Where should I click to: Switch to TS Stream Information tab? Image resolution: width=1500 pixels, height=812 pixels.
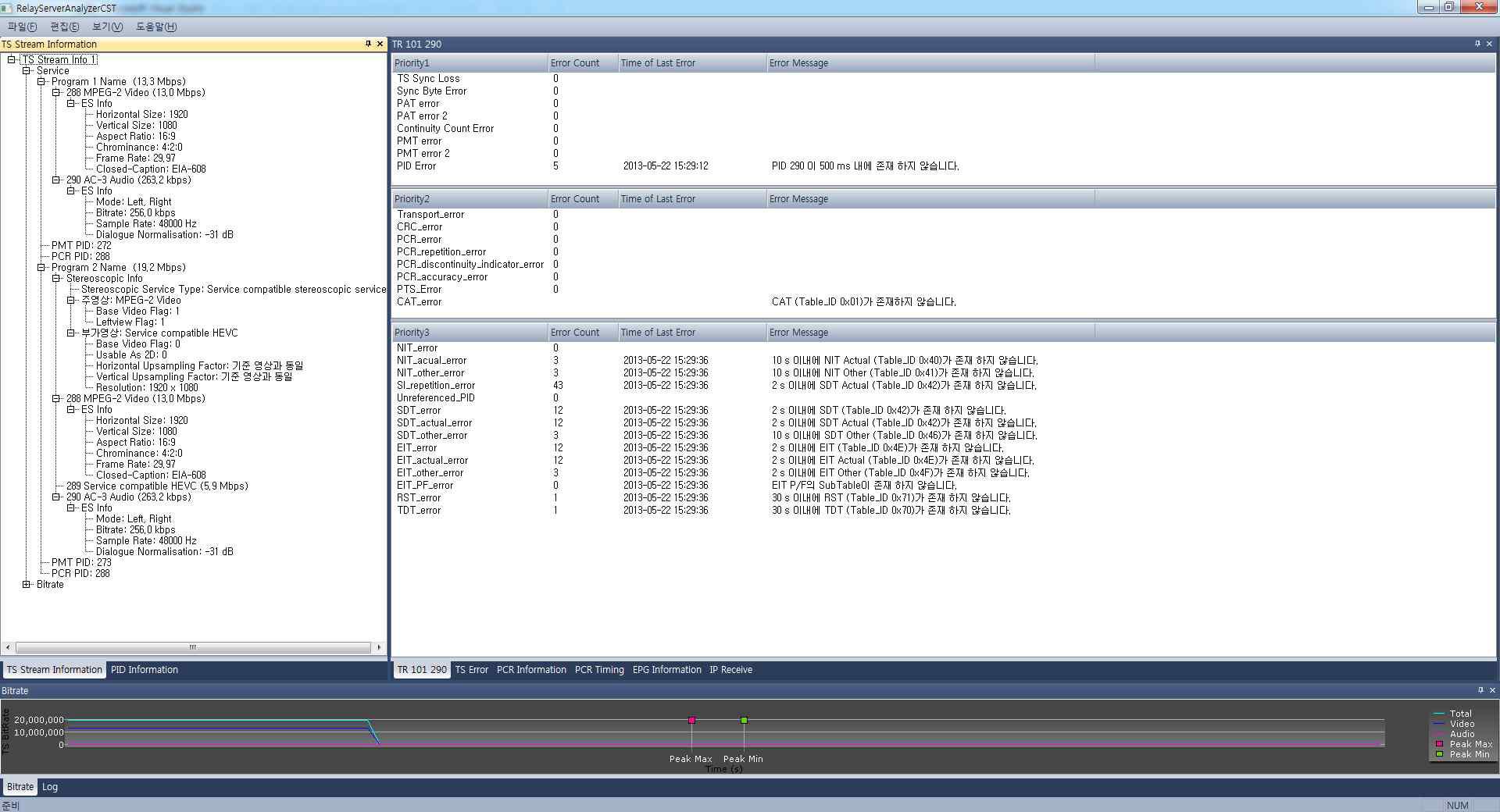(x=55, y=670)
